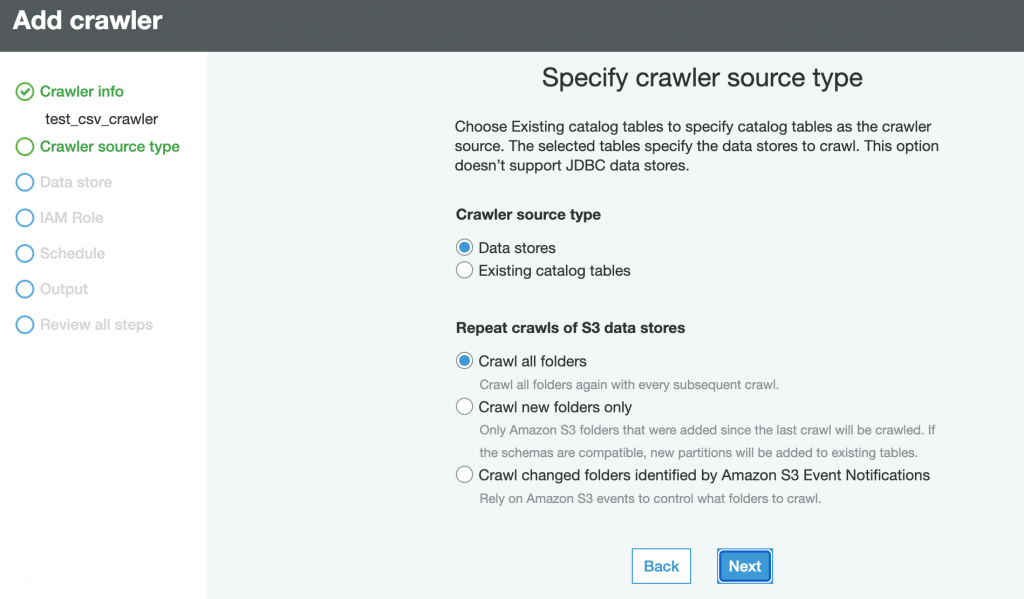Click the circle icon next to Data store
This screenshot has width=1024, height=599.
tap(25, 182)
